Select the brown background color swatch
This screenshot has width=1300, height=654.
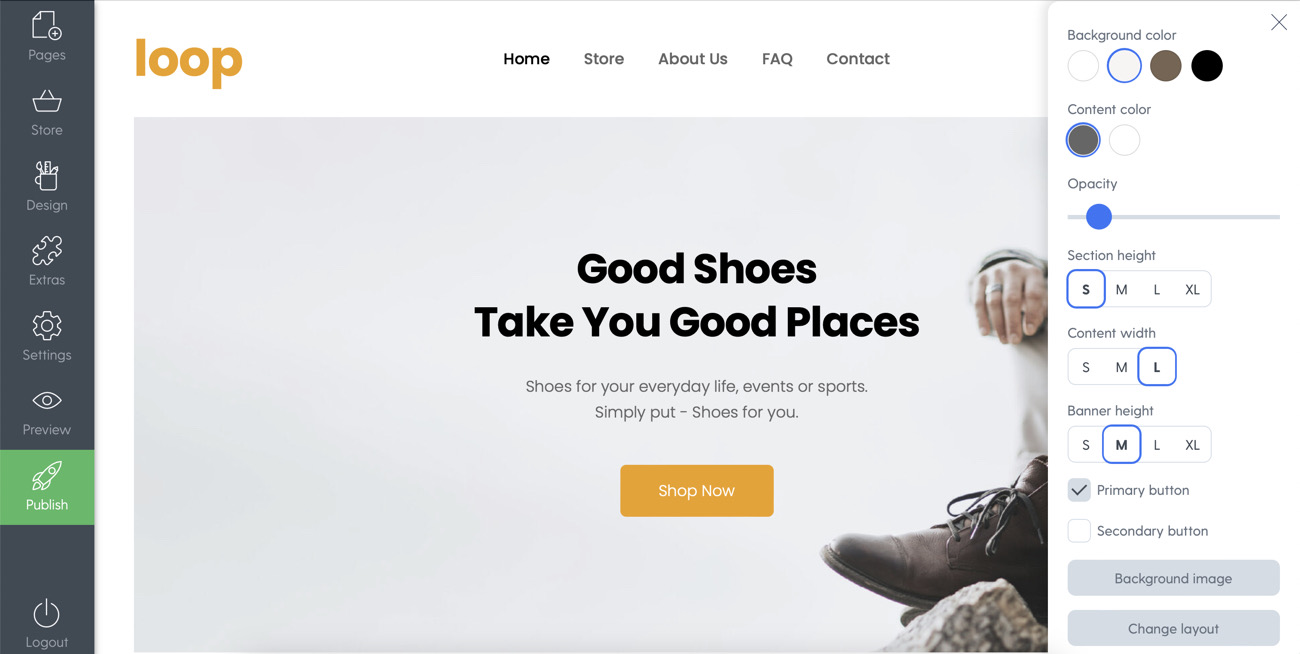1166,66
